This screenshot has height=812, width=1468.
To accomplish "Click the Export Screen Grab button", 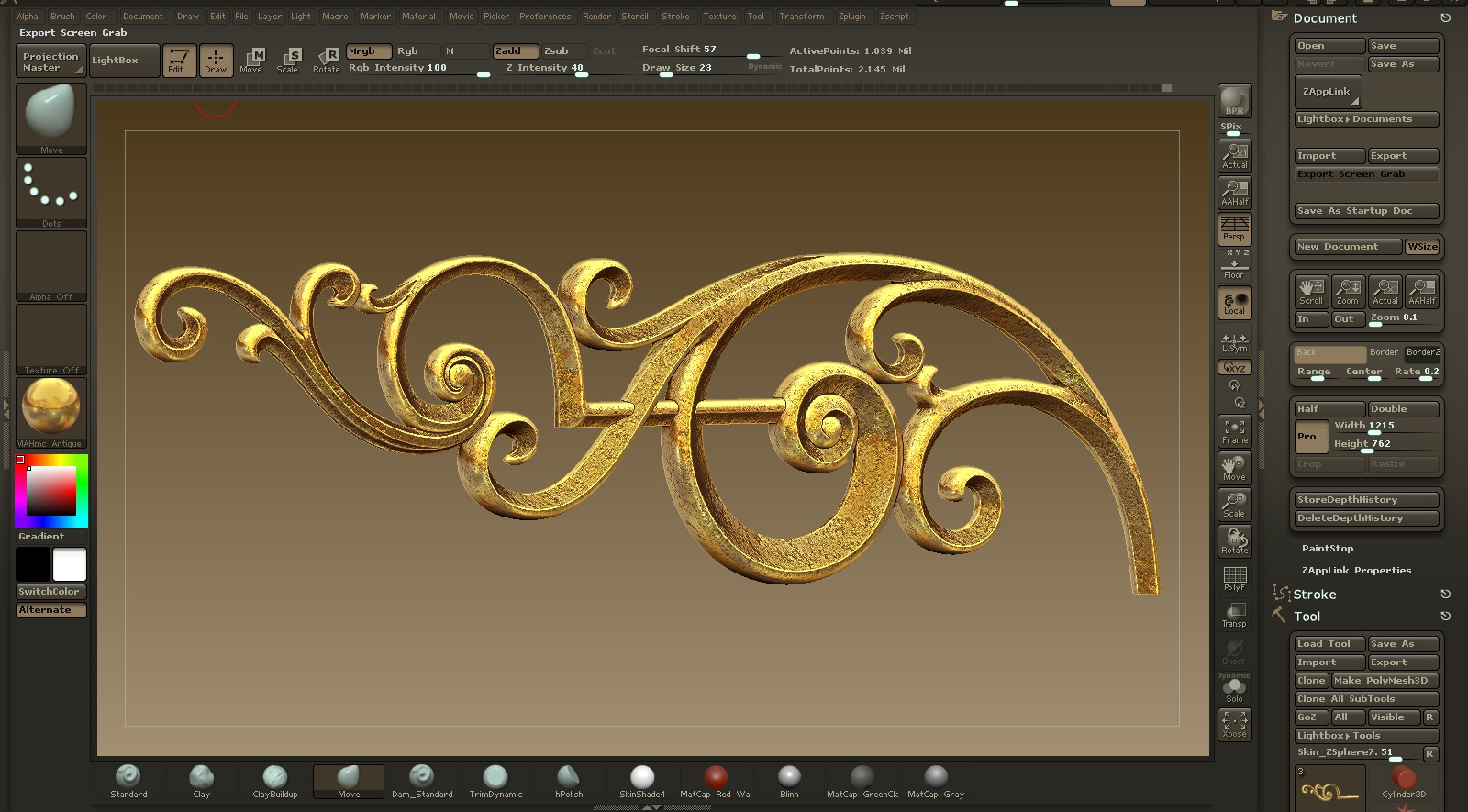I will point(1365,174).
